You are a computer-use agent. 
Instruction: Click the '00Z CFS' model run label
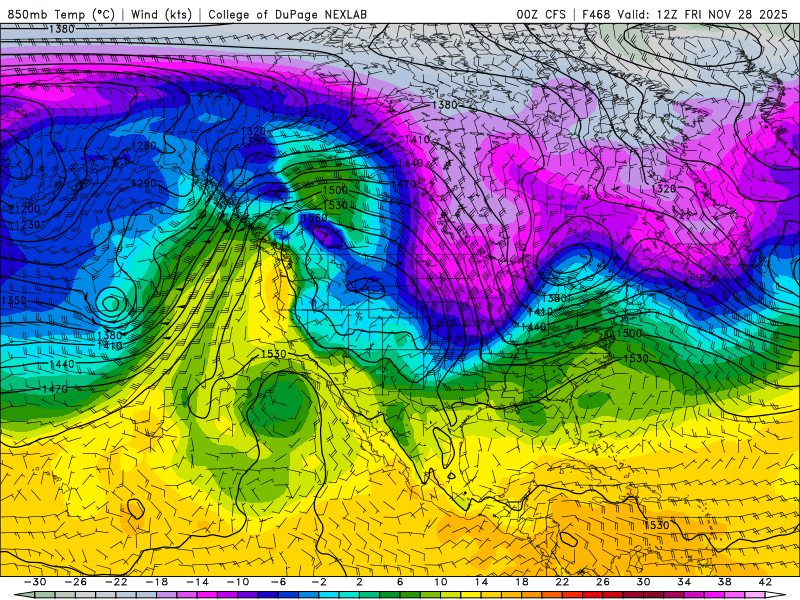pos(541,14)
